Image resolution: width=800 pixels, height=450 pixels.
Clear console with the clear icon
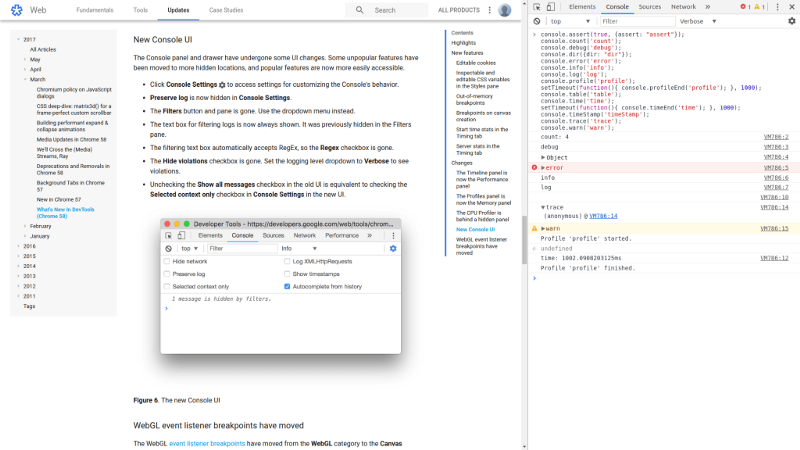pos(538,21)
